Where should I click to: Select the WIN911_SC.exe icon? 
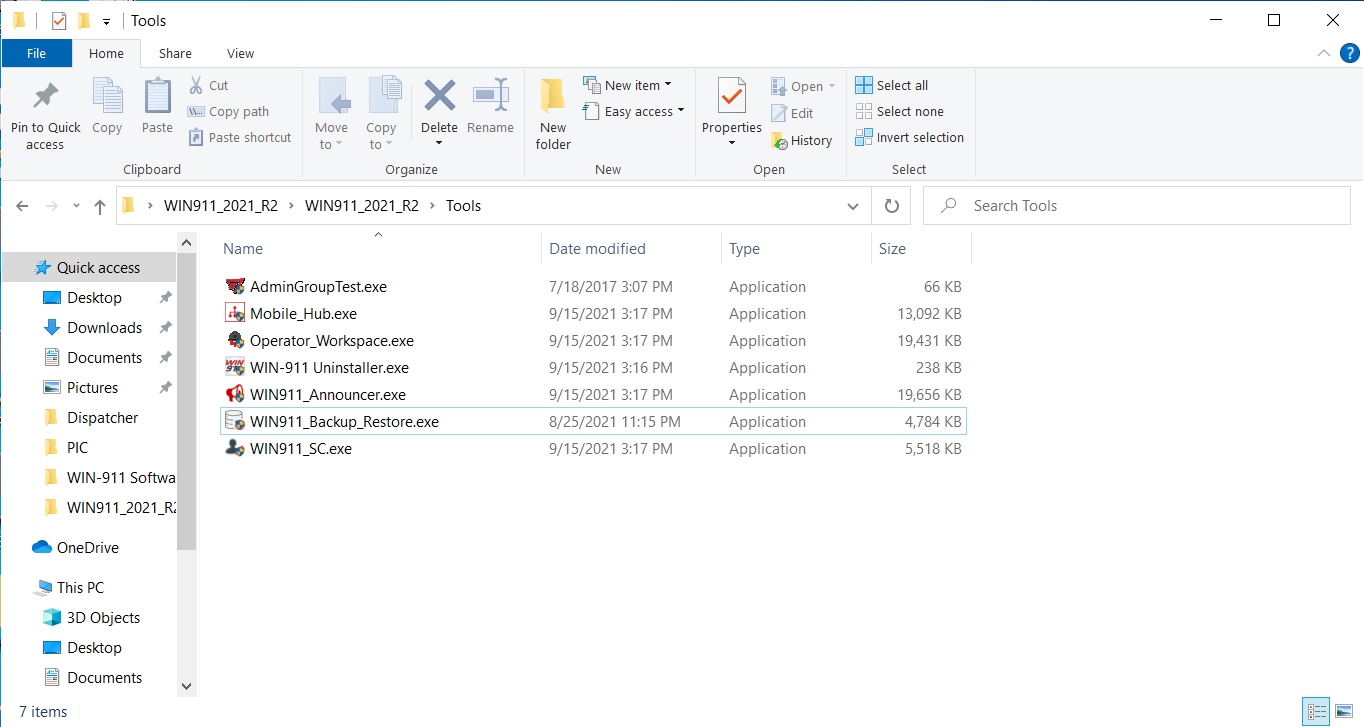point(235,449)
